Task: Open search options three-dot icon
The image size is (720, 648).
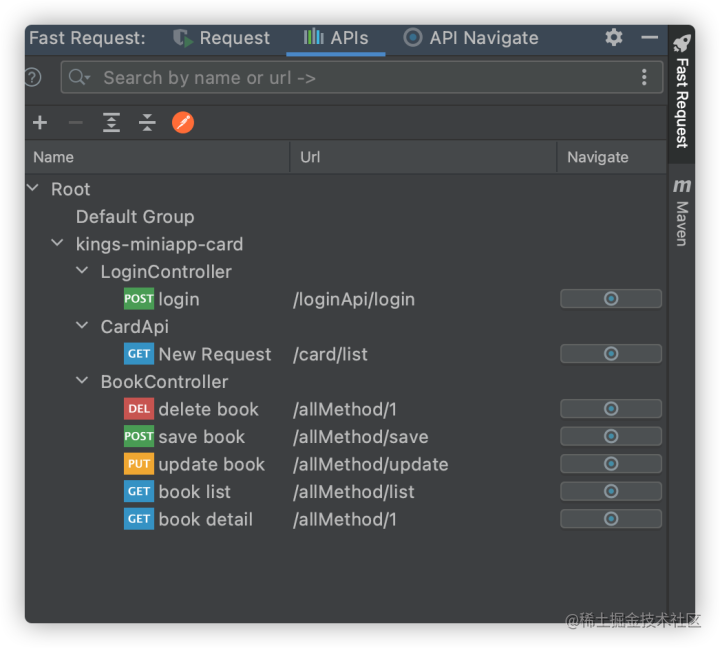Action: coord(644,77)
